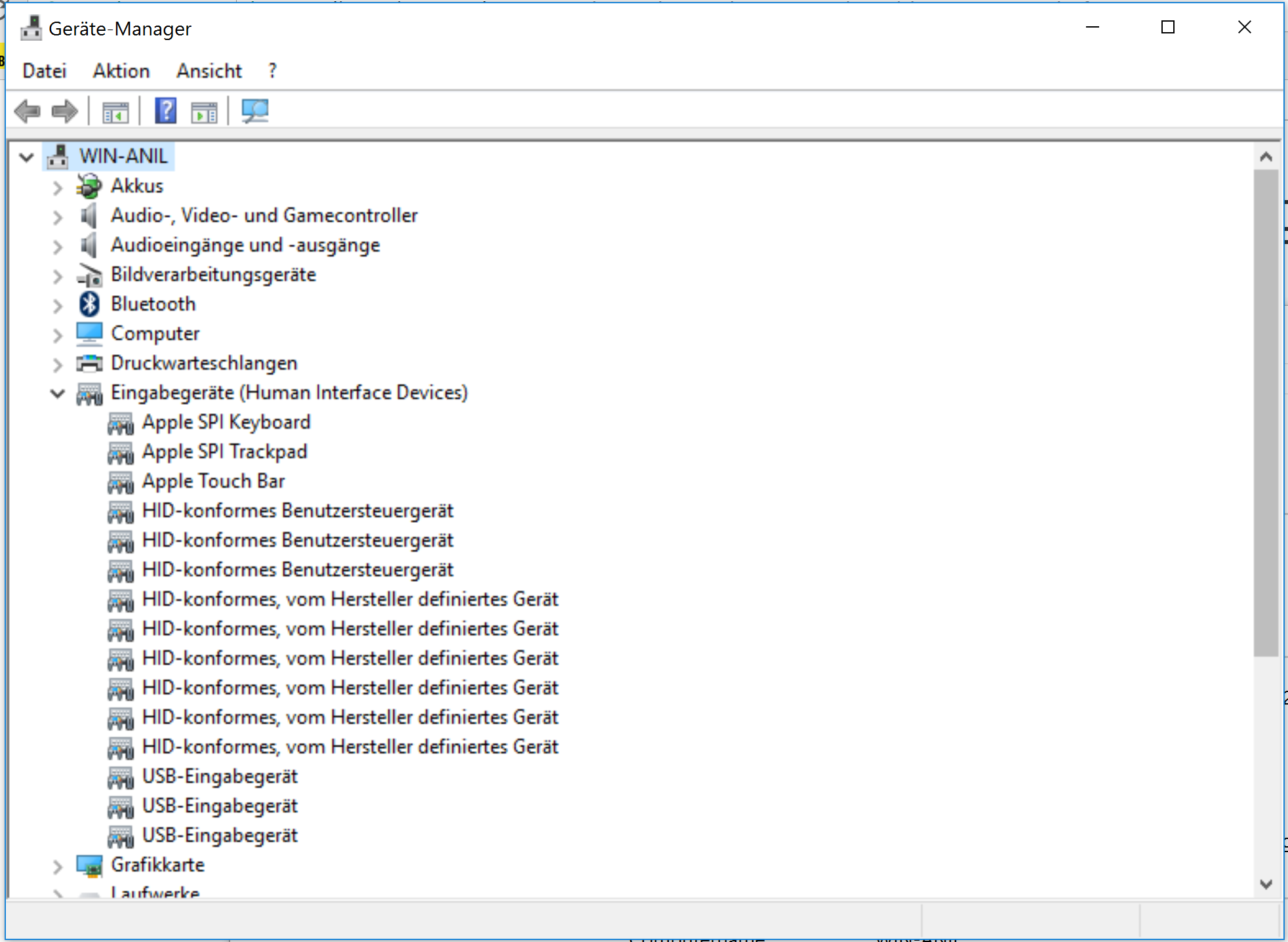Open the Aktion menu
This screenshot has width=1288, height=942.
(121, 71)
